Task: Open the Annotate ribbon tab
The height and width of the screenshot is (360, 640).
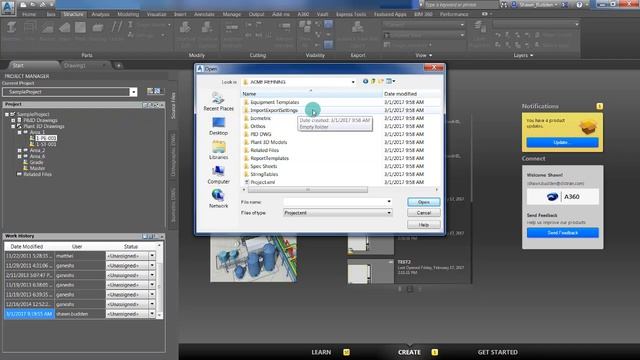Action: coord(204,14)
